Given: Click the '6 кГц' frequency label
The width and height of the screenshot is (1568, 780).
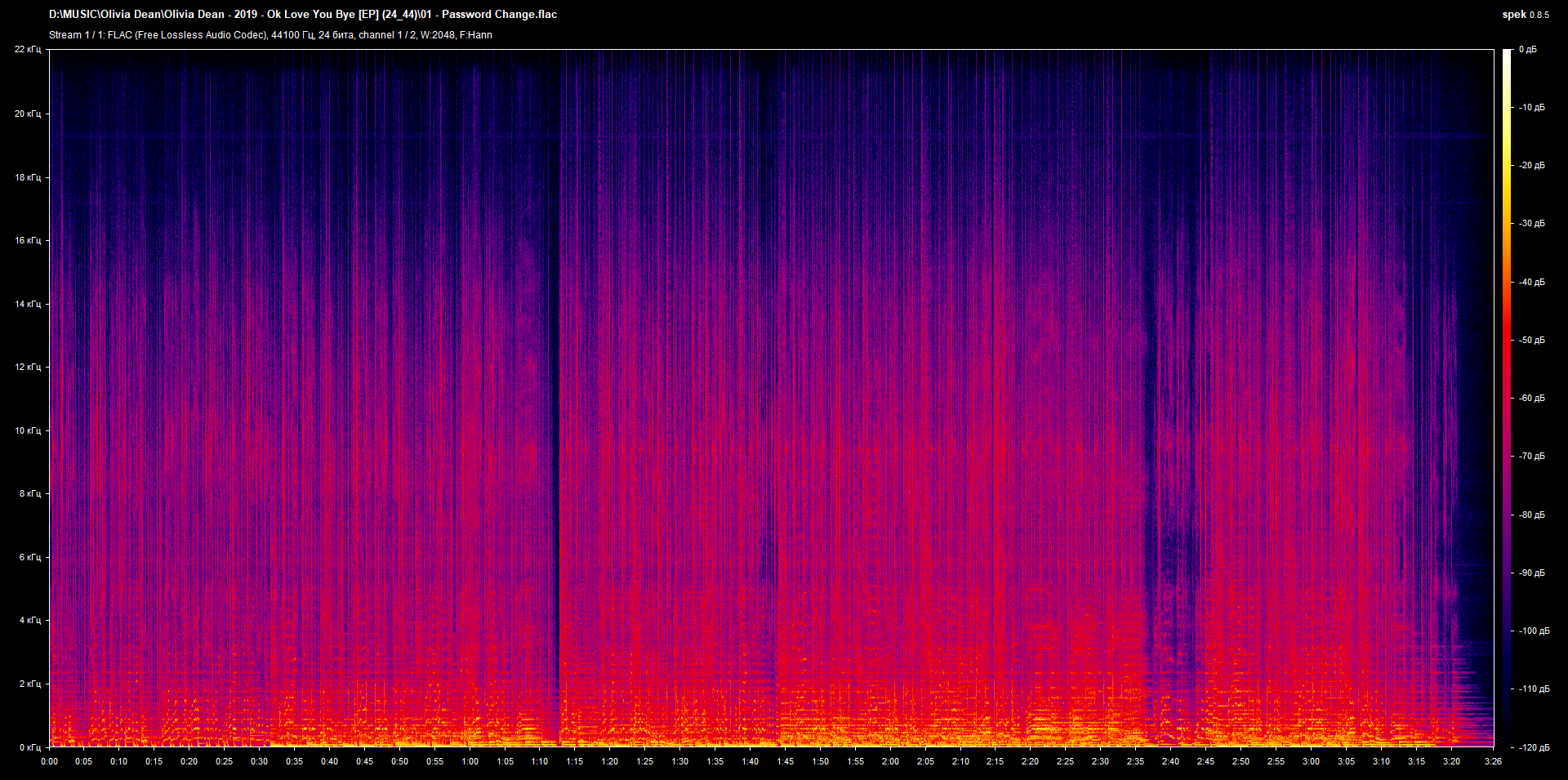Looking at the screenshot, I should [x=30, y=557].
